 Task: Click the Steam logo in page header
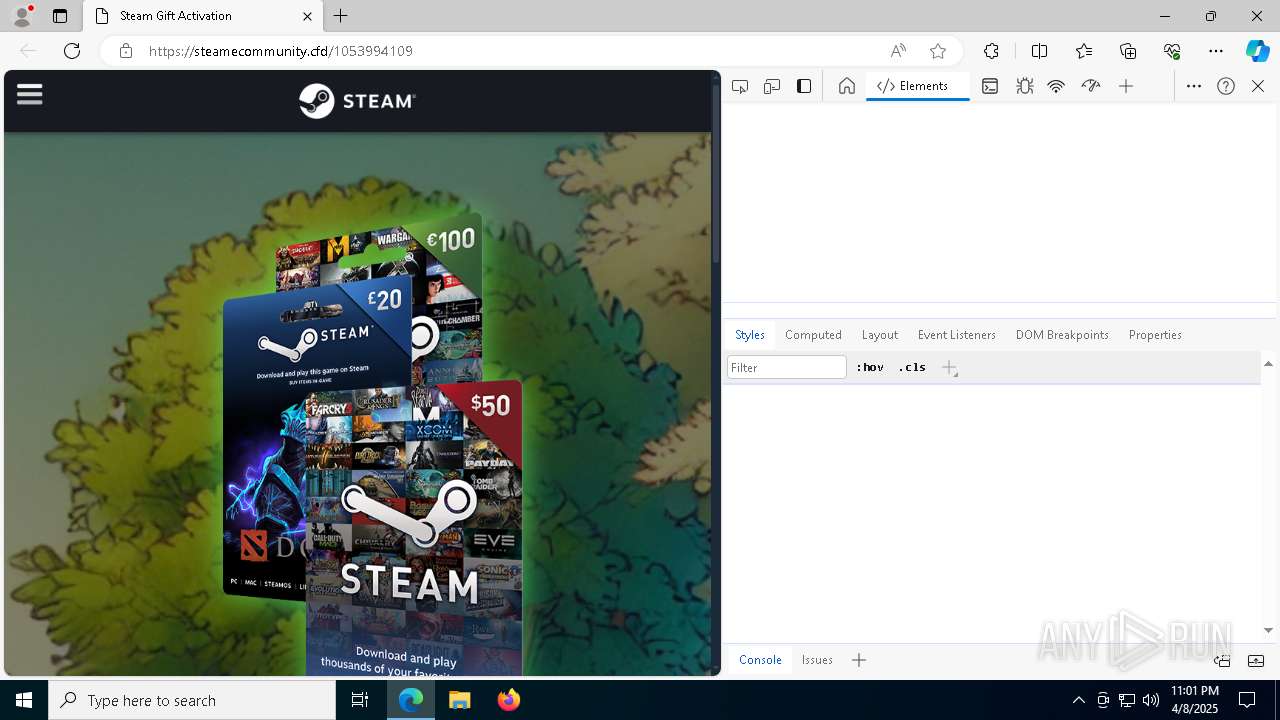(x=357, y=101)
